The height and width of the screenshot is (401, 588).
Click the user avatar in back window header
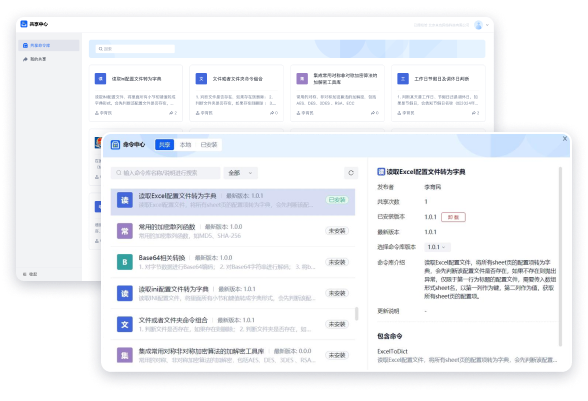tap(478, 25)
